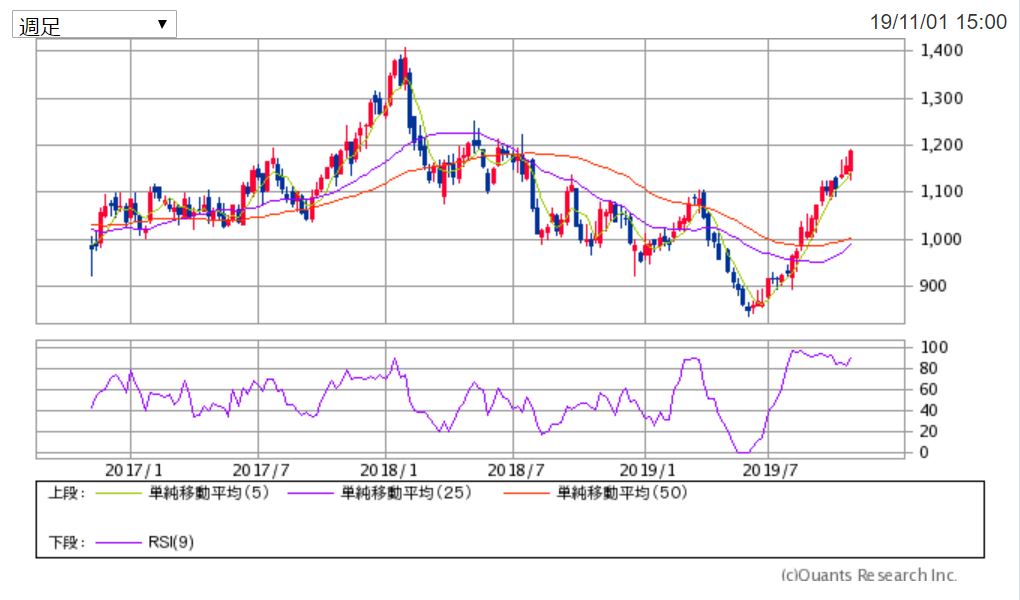Click the 単純移動平均(50) legend entry

623,493
